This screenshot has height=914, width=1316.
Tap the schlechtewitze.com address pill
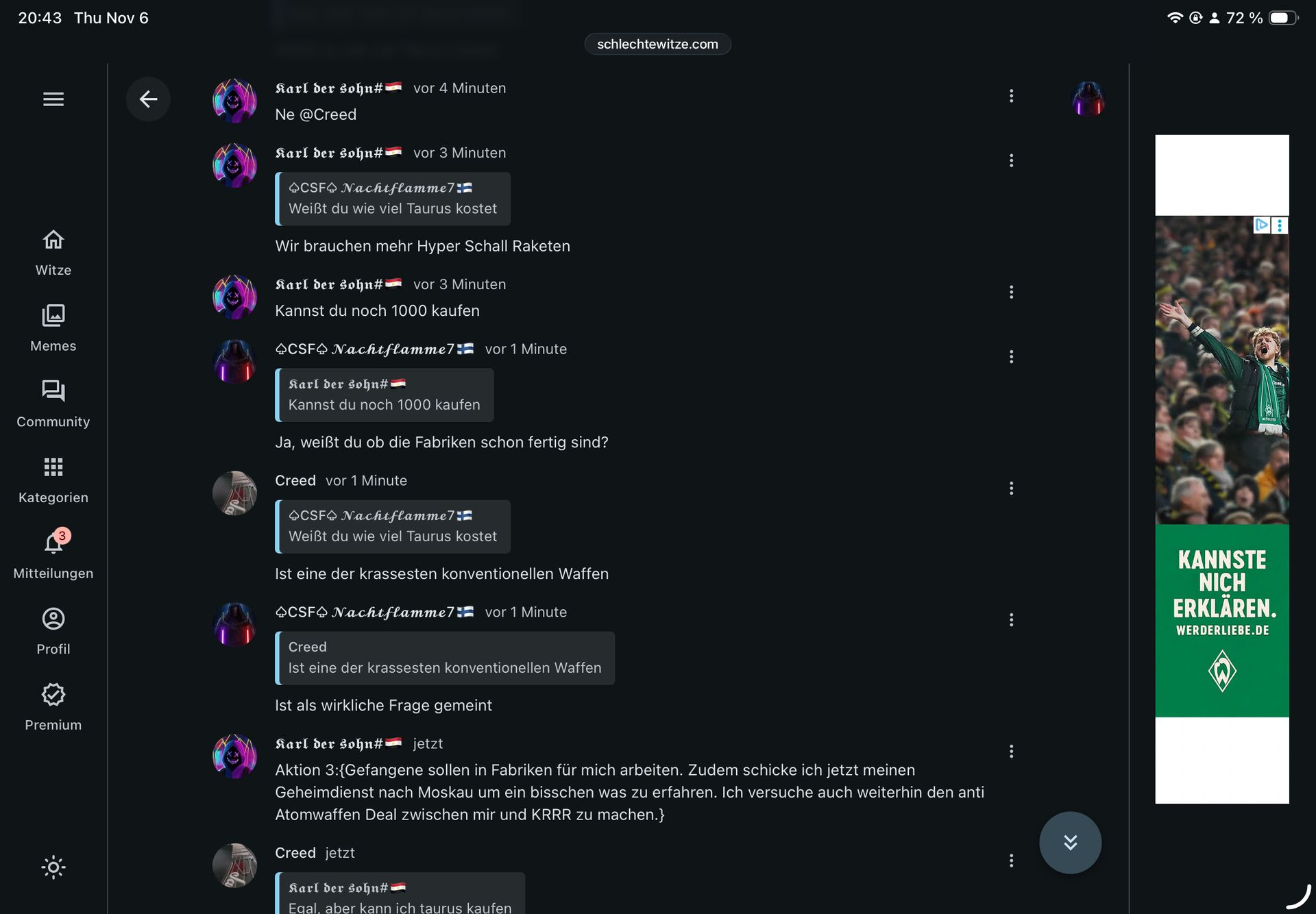(657, 45)
